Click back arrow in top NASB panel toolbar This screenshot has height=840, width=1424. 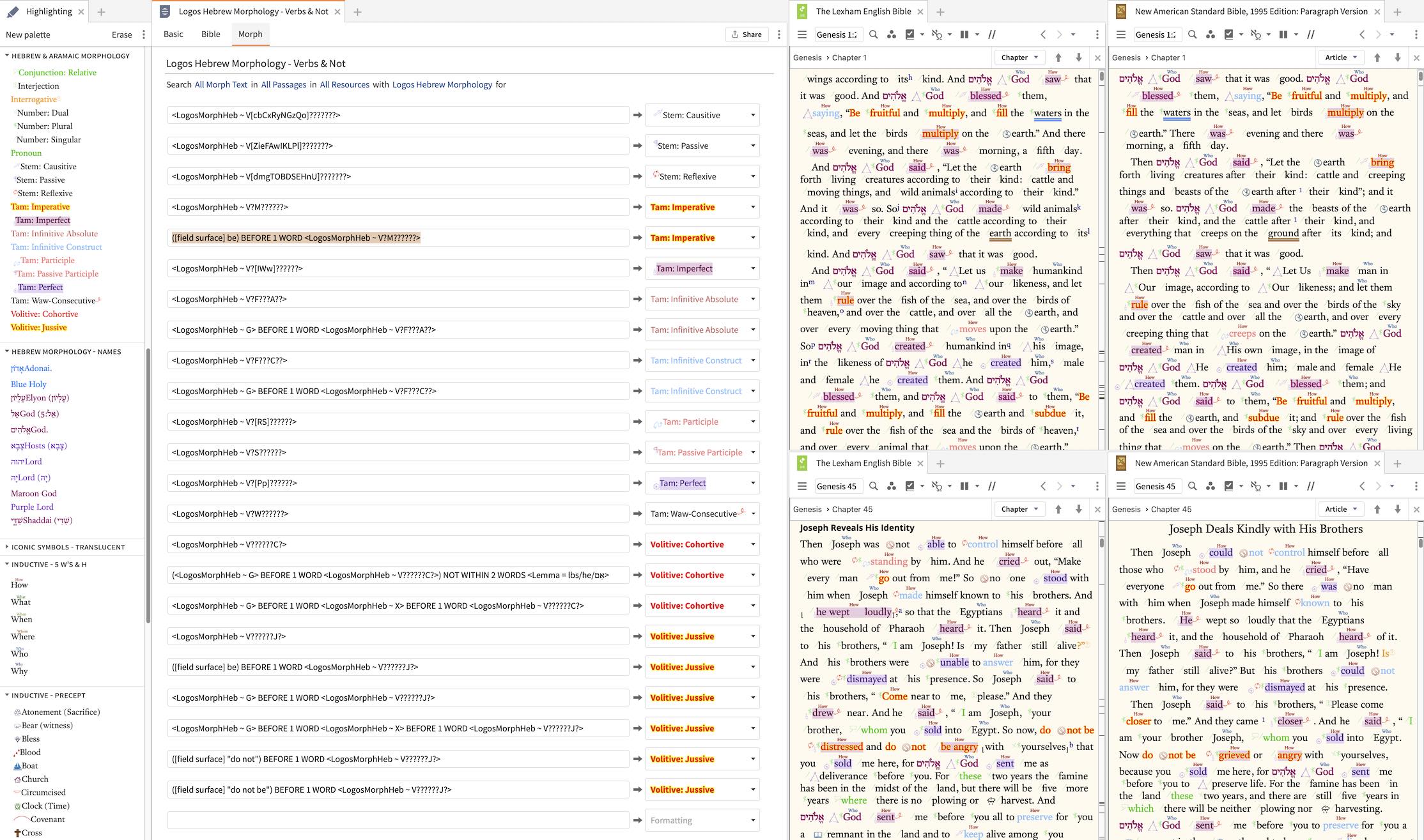coord(1361,34)
